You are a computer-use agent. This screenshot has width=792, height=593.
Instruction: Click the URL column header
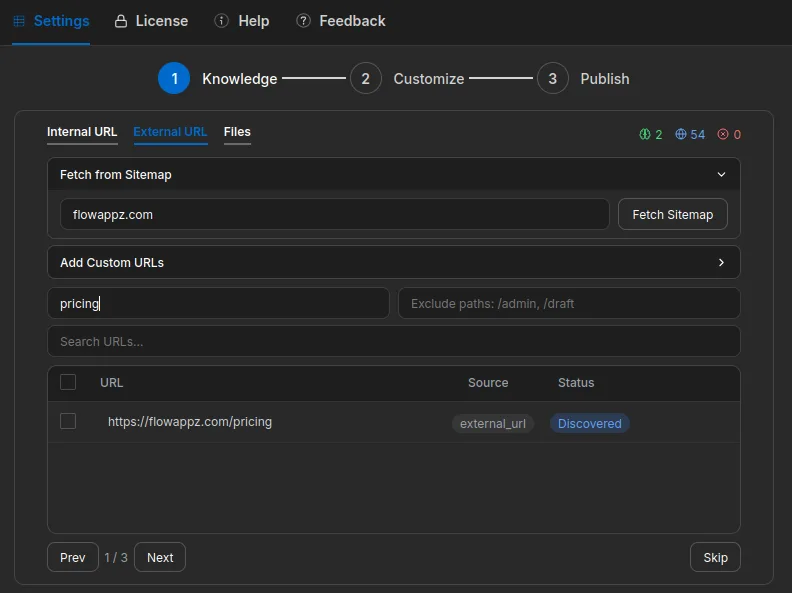(112, 382)
